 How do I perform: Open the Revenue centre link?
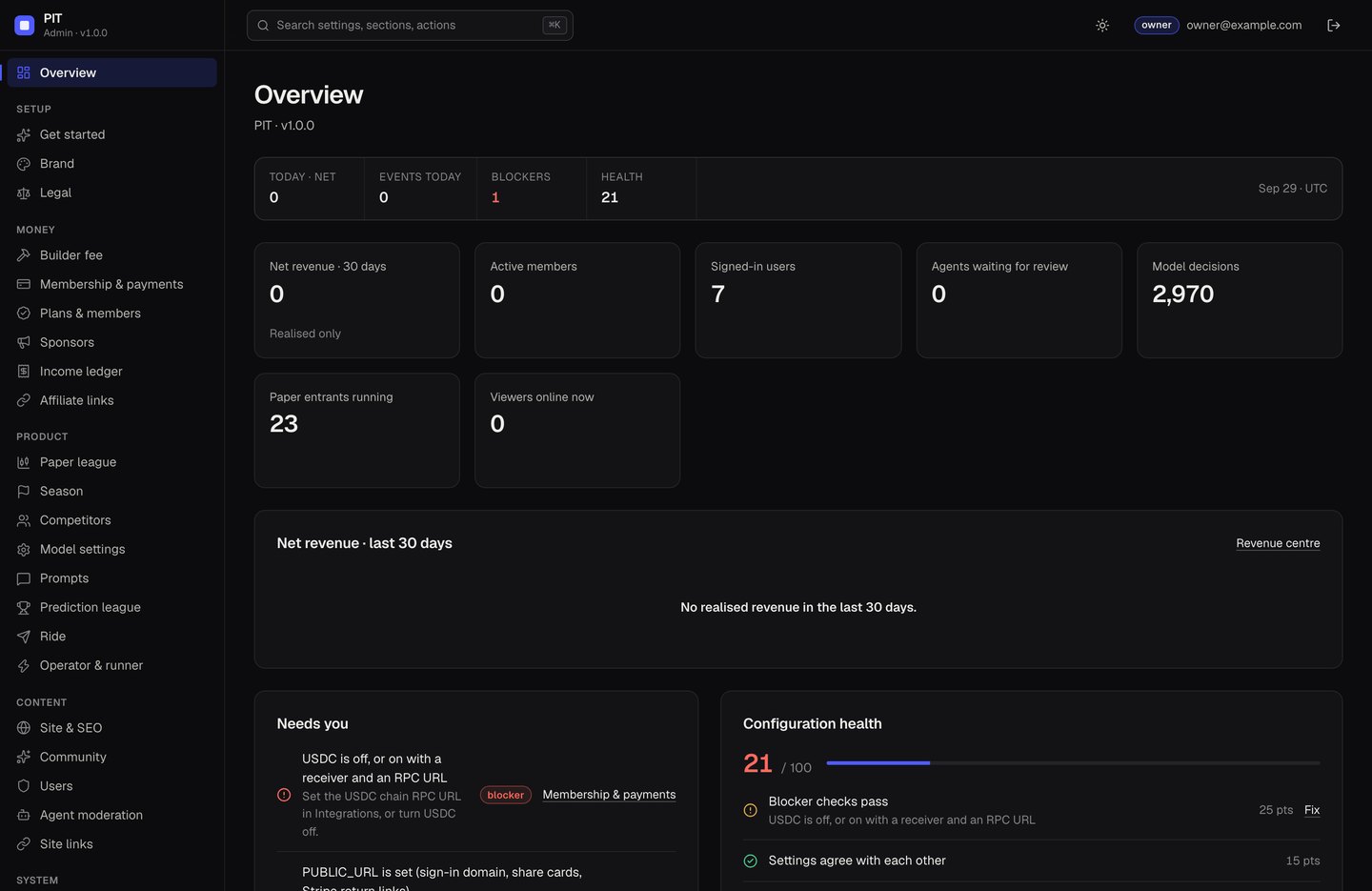click(1278, 543)
